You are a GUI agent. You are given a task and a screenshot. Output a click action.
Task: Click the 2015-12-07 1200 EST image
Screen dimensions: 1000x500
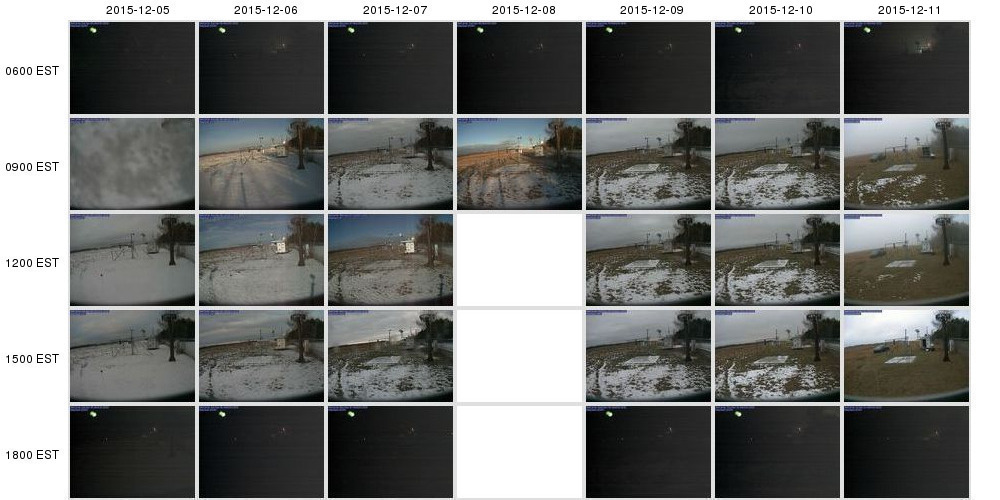point(390,260)
